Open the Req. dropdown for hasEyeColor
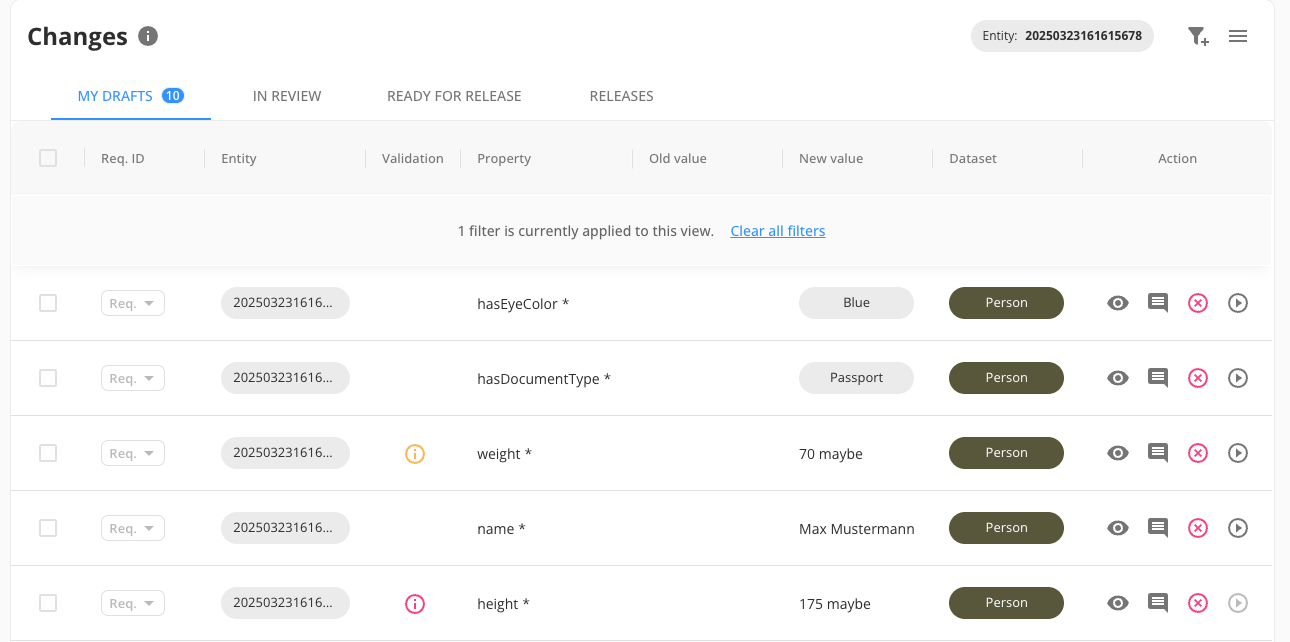The height and width of the screenshot is (642, 1290). (x=132, y=303)
